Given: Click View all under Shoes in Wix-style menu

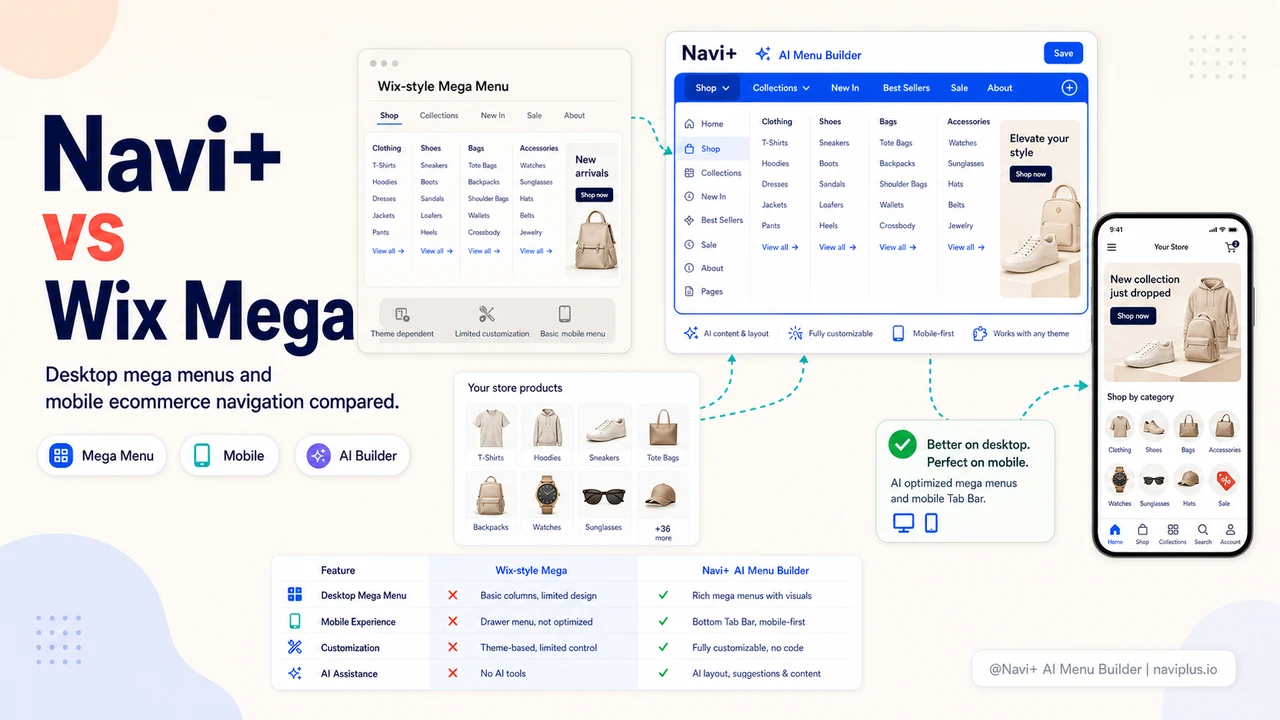Looking at the screenshot, I should (x=436, y=251).
